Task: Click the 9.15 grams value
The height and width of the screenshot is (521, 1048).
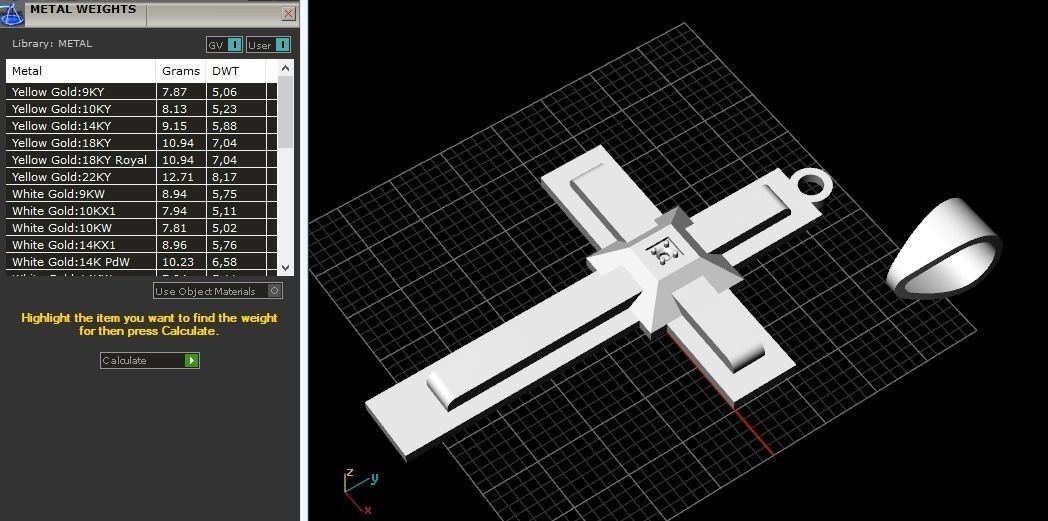Action: (174, 126)
